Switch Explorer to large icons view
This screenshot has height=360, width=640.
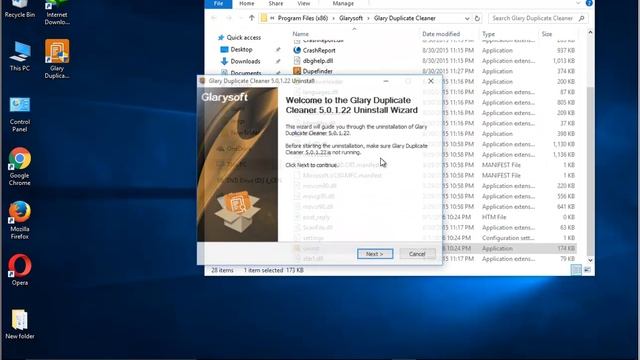pos(587,270)
